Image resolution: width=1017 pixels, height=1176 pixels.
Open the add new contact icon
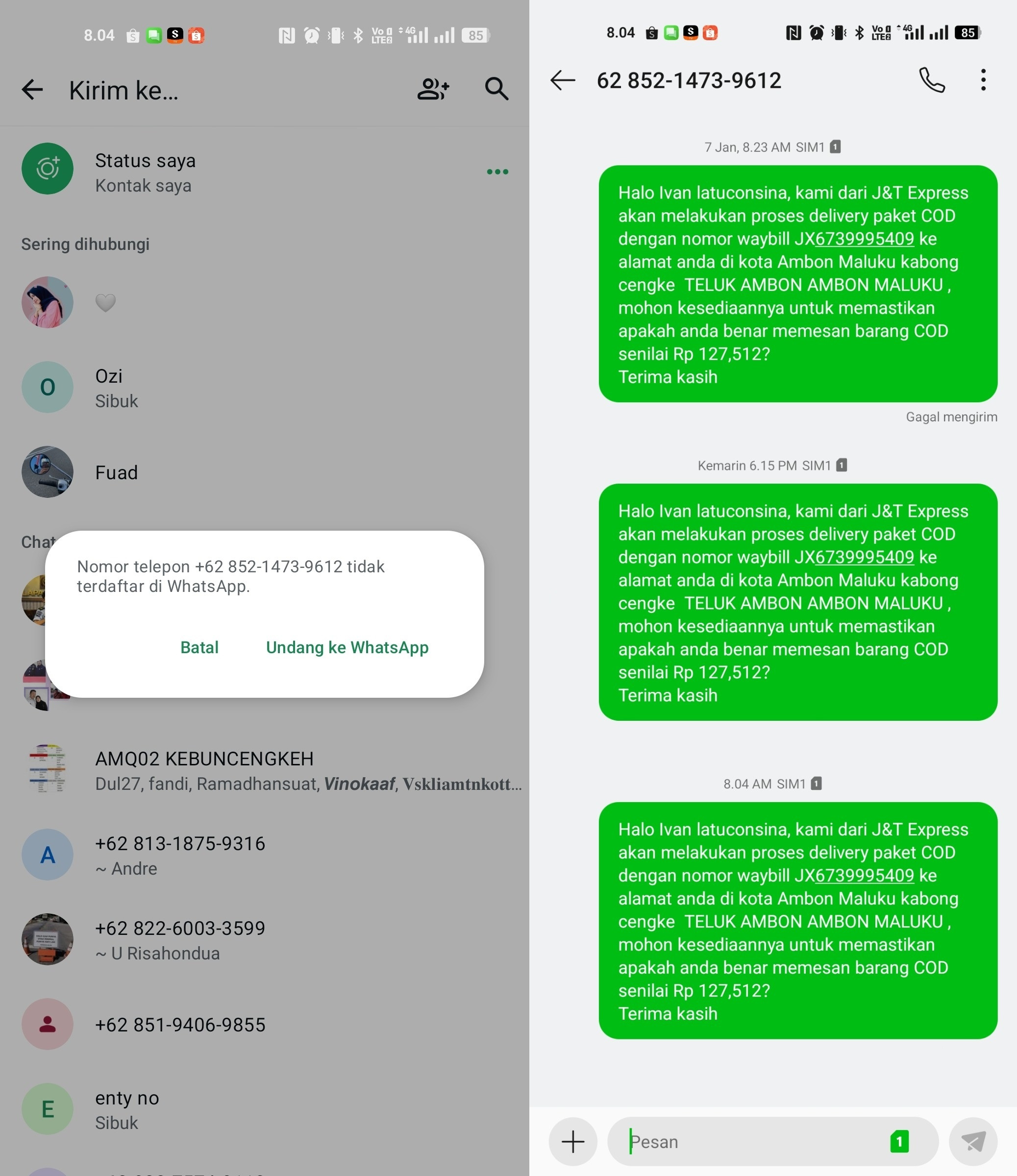click(433, 89)
